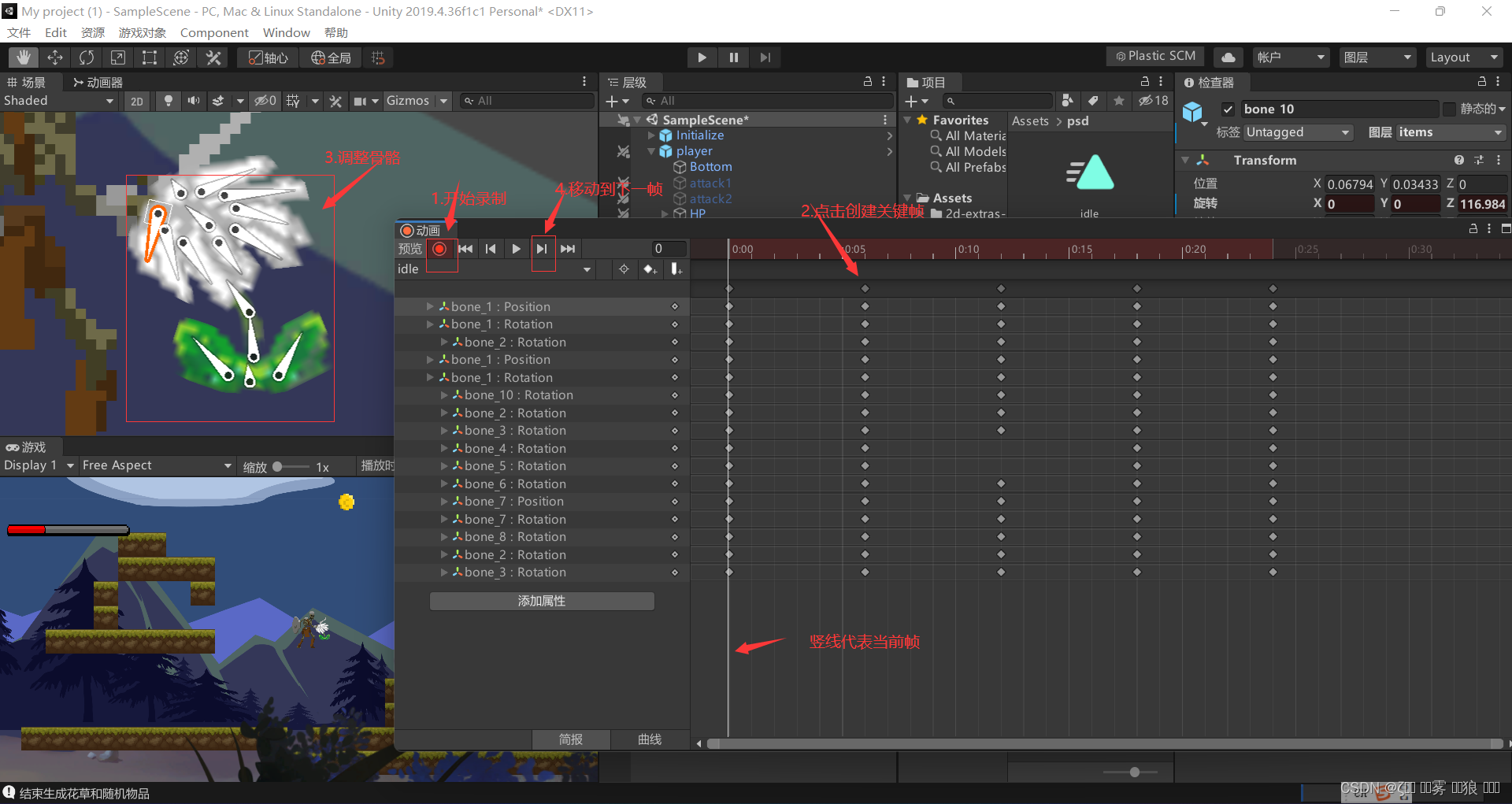
Task: Toggle the animation record button
Action: [439, 249]
